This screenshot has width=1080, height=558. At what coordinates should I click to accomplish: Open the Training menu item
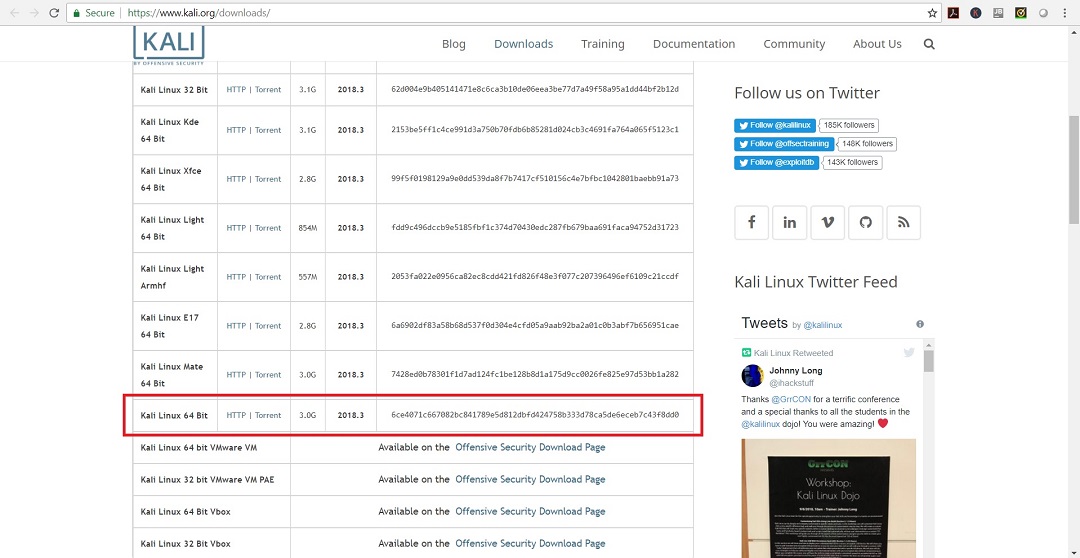[x=603, y=44]
